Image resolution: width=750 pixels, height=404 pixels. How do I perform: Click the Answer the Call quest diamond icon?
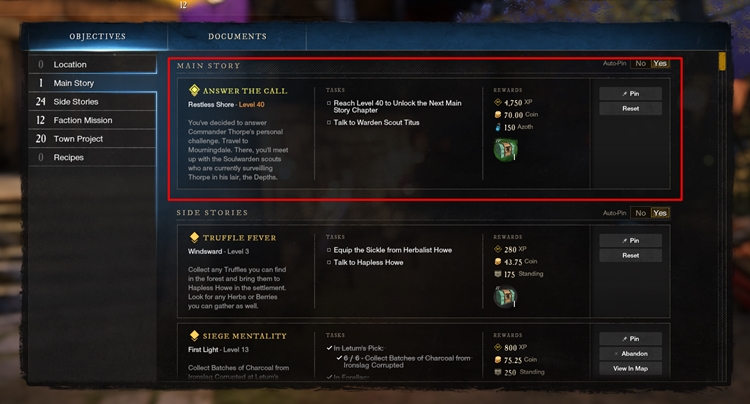pyautogui.click(x=195, y=91)
